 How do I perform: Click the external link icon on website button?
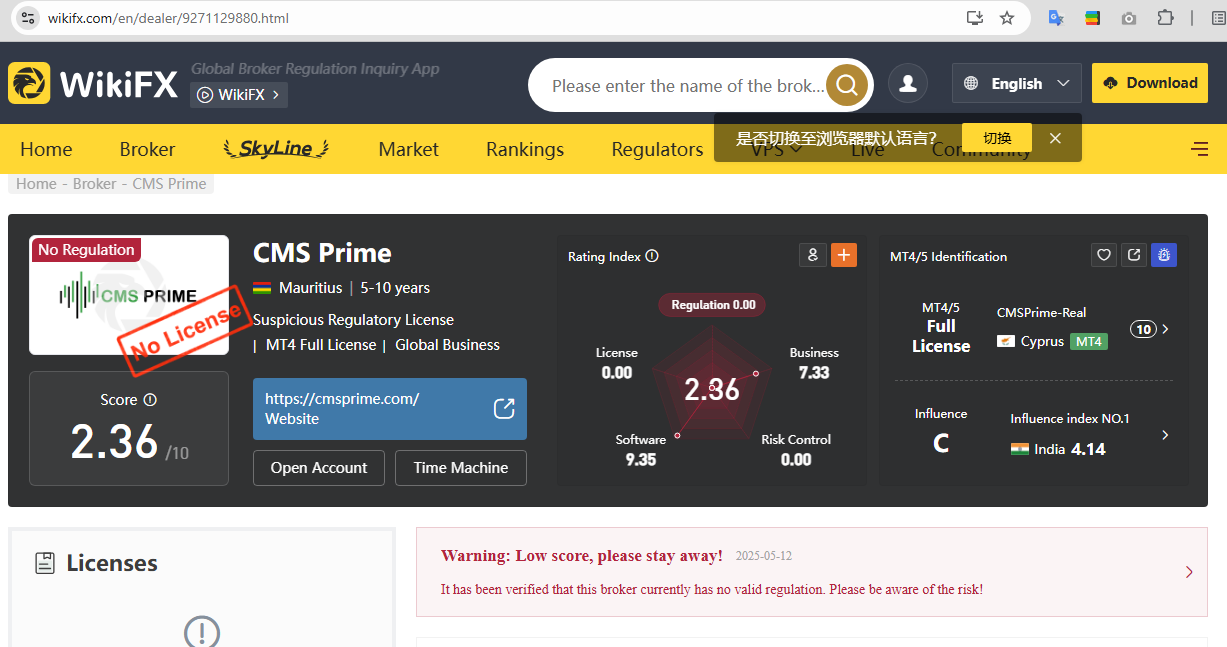tap(504, 408)
